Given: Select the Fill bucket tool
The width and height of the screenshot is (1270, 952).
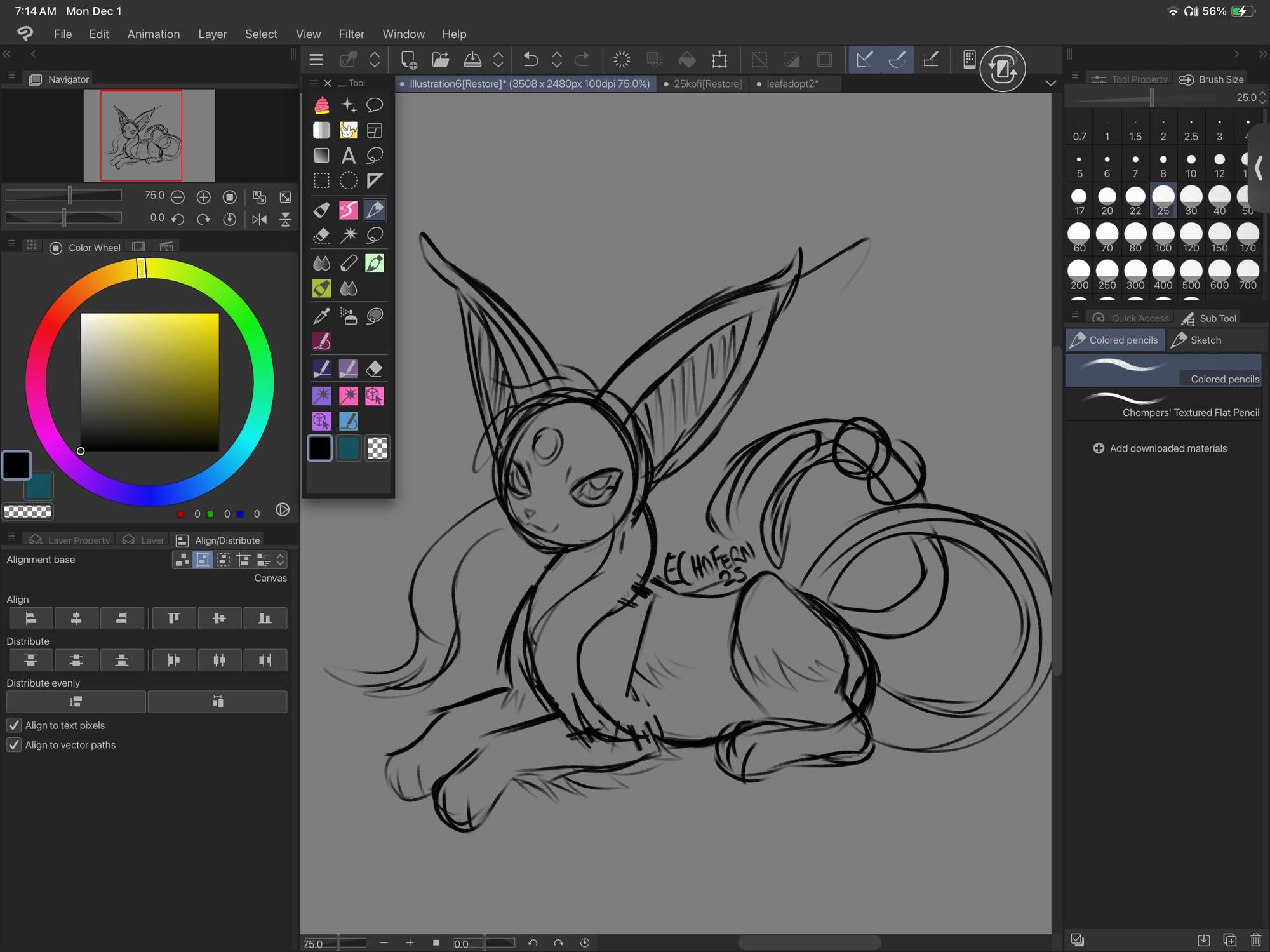Looking at the screenshot, I should [x=321, y=210].
